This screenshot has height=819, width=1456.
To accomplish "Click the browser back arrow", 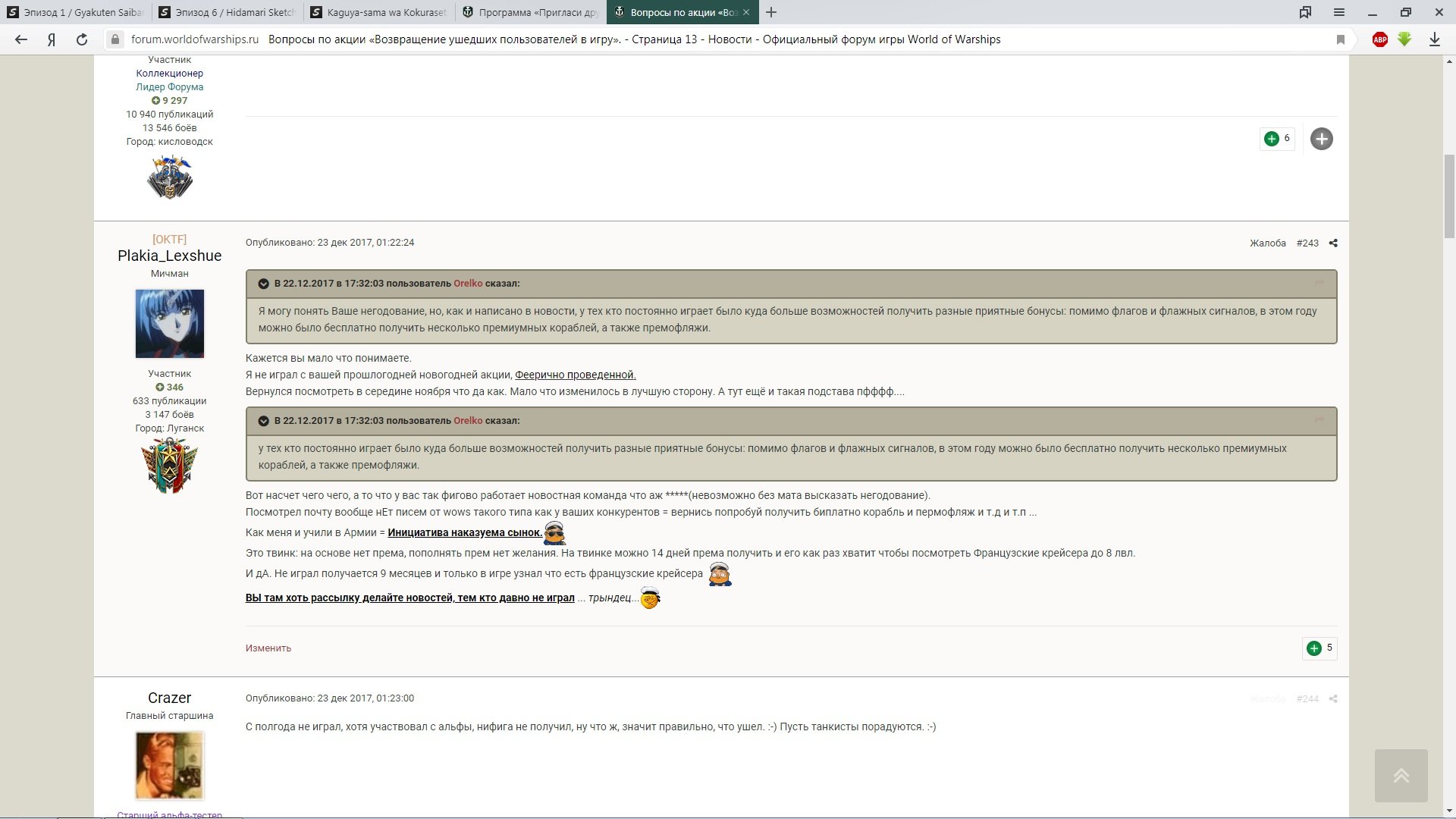I will coord(21,39).
